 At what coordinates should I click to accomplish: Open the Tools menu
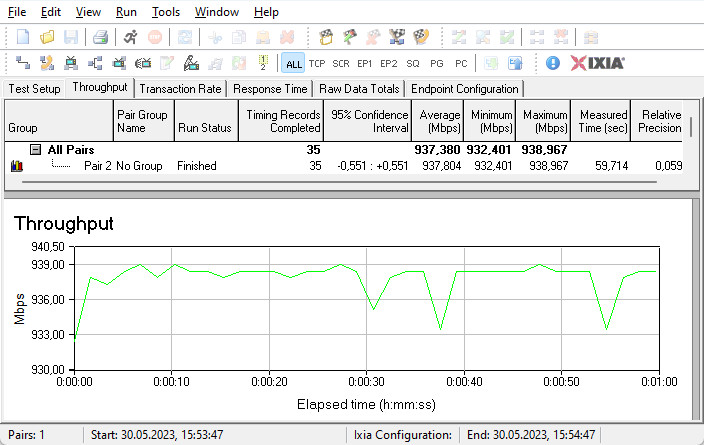click(x=166, y=12)
